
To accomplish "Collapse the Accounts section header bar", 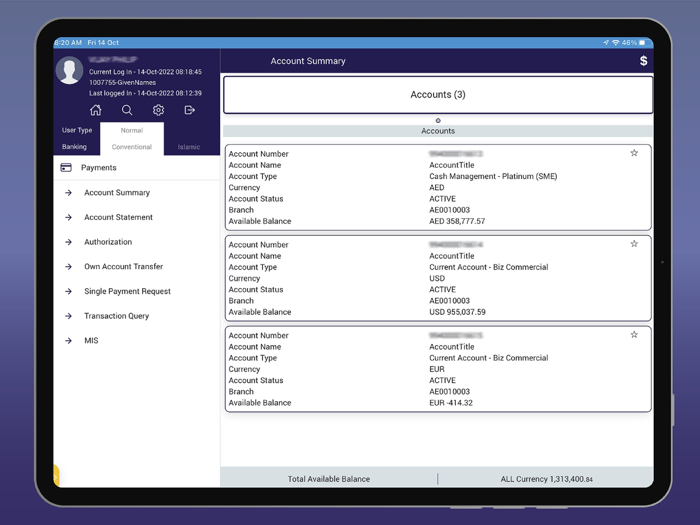I will (x=438, y=131).
